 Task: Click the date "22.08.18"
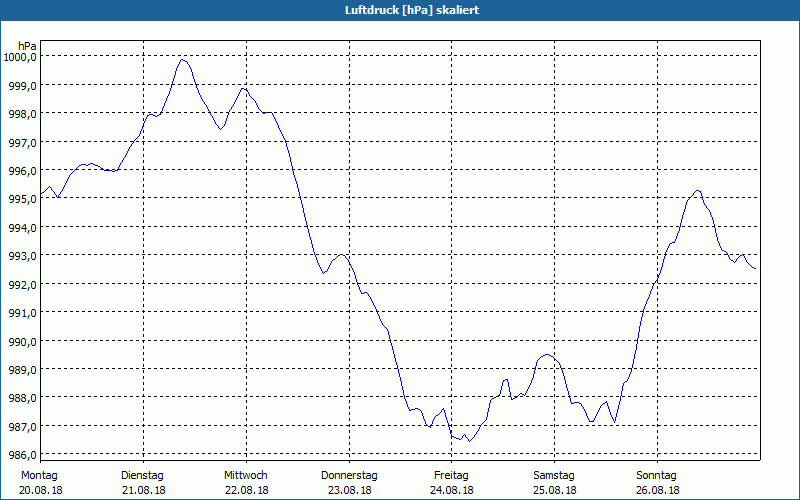point(247,491)
